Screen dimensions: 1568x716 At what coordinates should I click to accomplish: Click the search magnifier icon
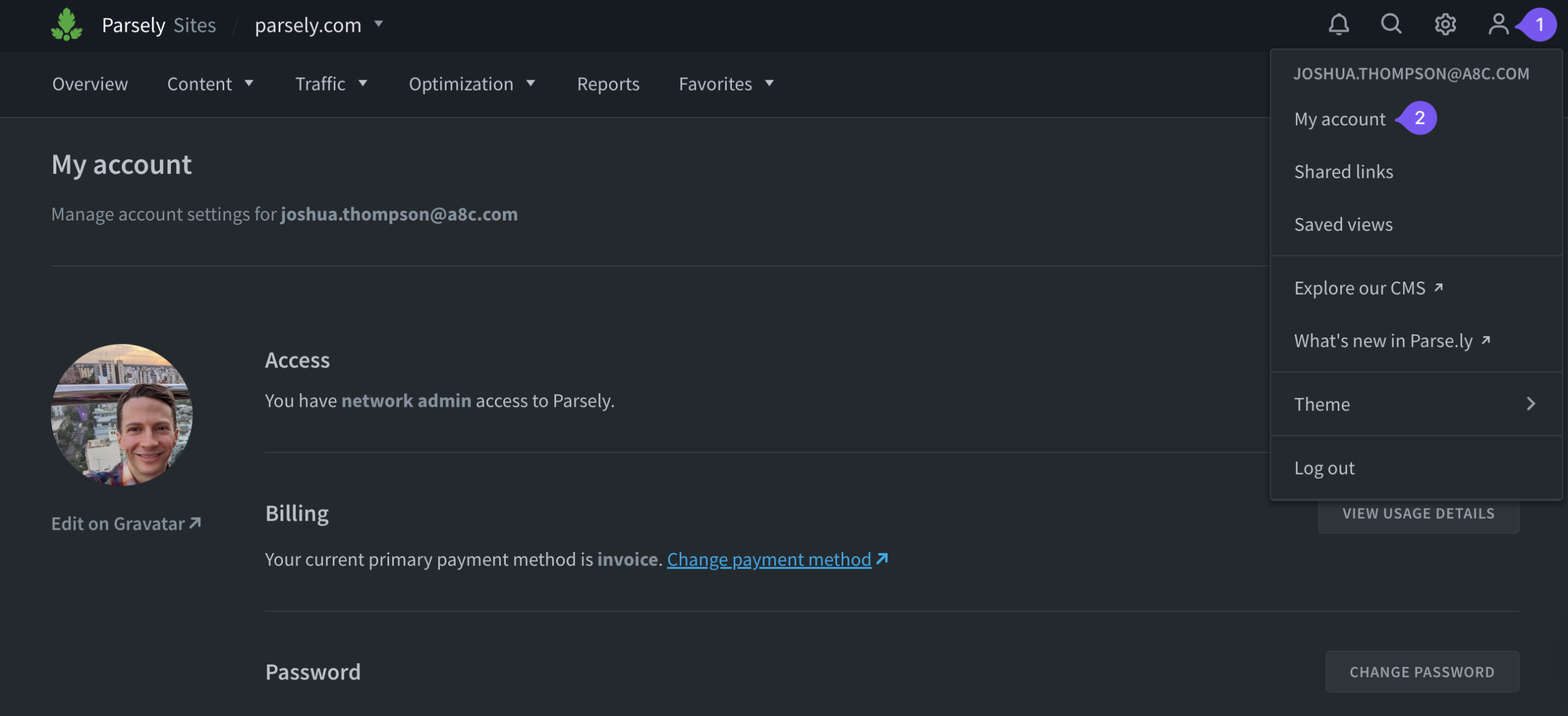click(x=1391, y=24)
